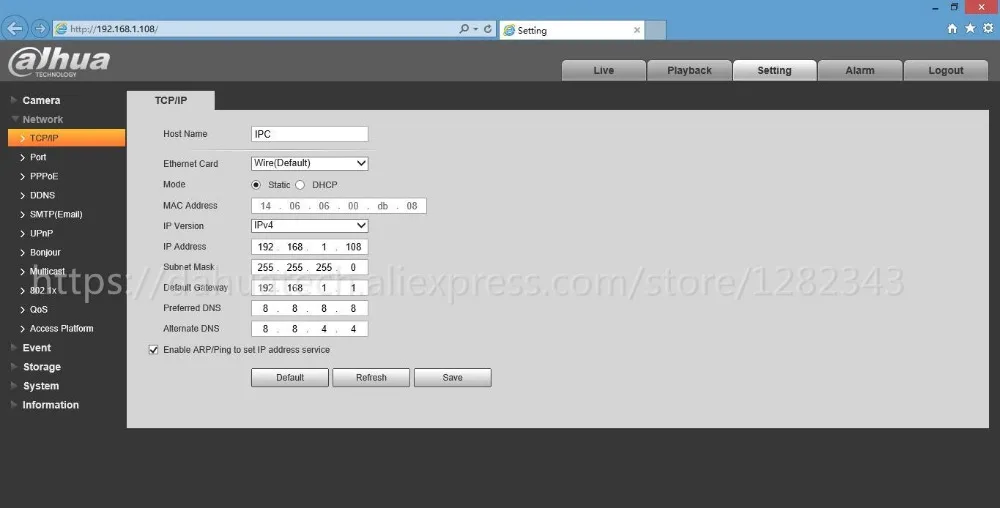Open the Multicast settings page

tap(47, 272)
